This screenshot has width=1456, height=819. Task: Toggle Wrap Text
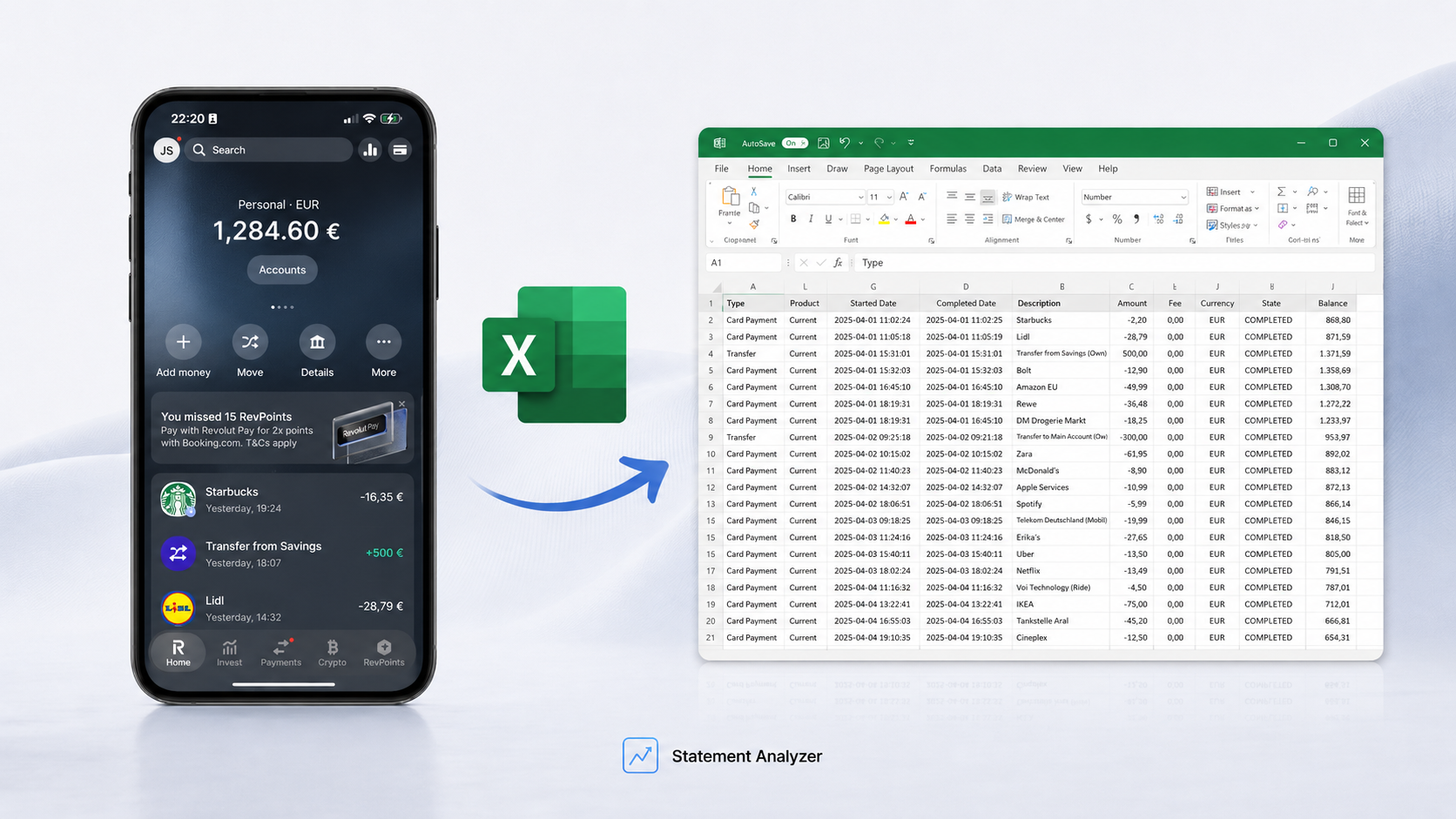click(1026, 198)
